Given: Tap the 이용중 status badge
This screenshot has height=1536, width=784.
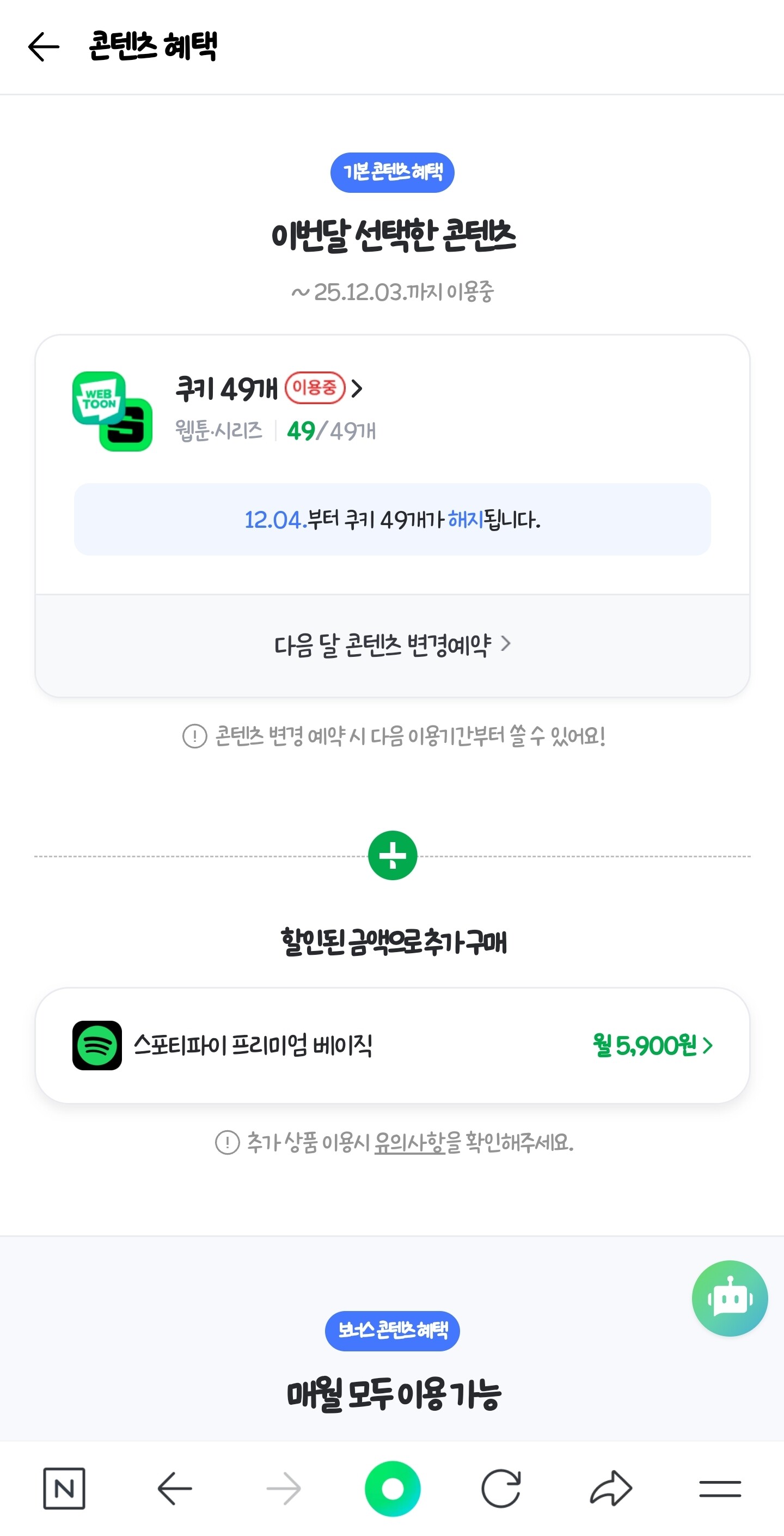Looking at the screenshot, I should pyautogui.click(x=315, y=388).
